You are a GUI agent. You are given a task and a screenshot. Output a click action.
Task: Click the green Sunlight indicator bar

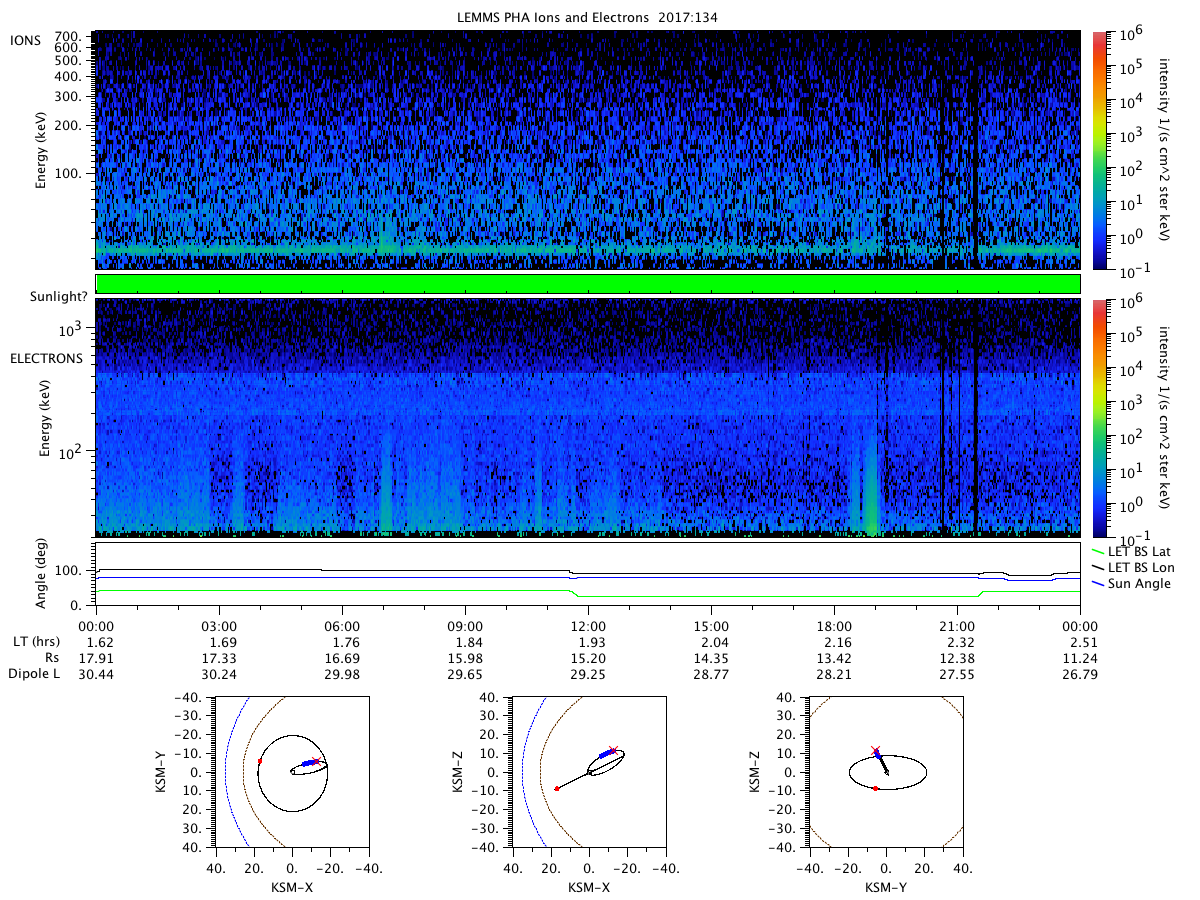pos(588,284)
